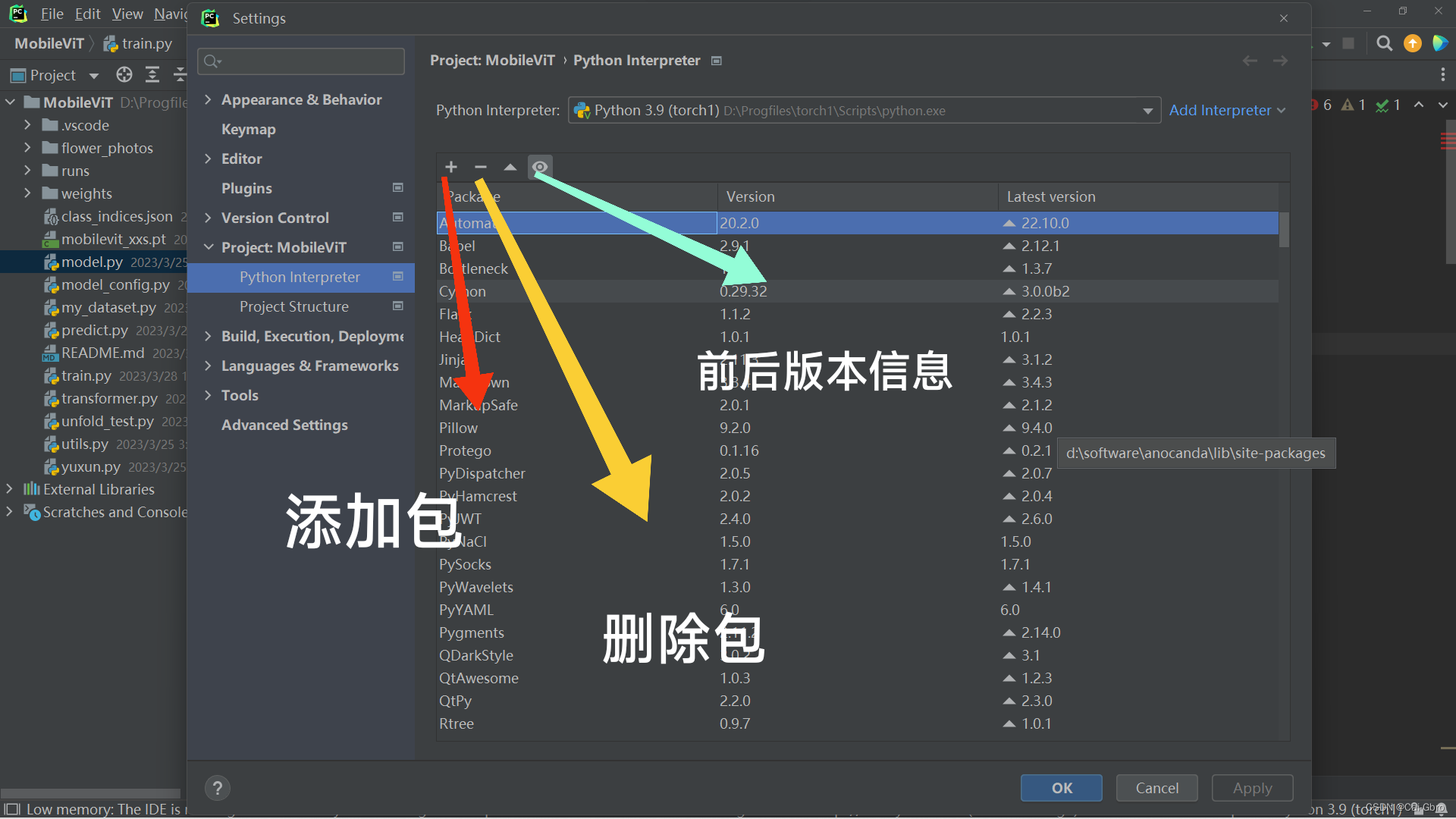
Task: Select the QtAwesome package row
Action: (x=858, y=678)
